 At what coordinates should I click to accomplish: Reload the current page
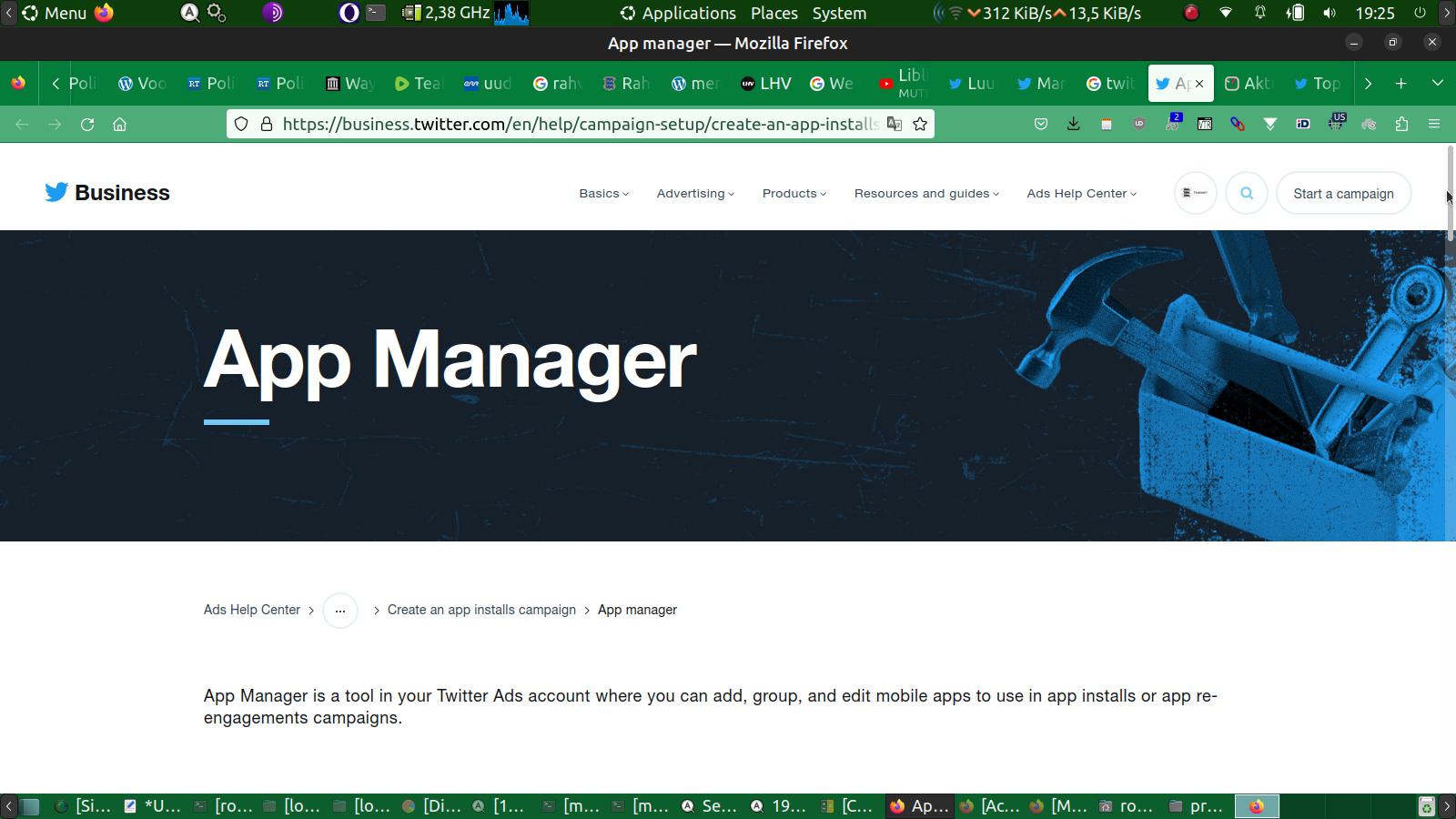pyautogui.click(x=87, y=124)
